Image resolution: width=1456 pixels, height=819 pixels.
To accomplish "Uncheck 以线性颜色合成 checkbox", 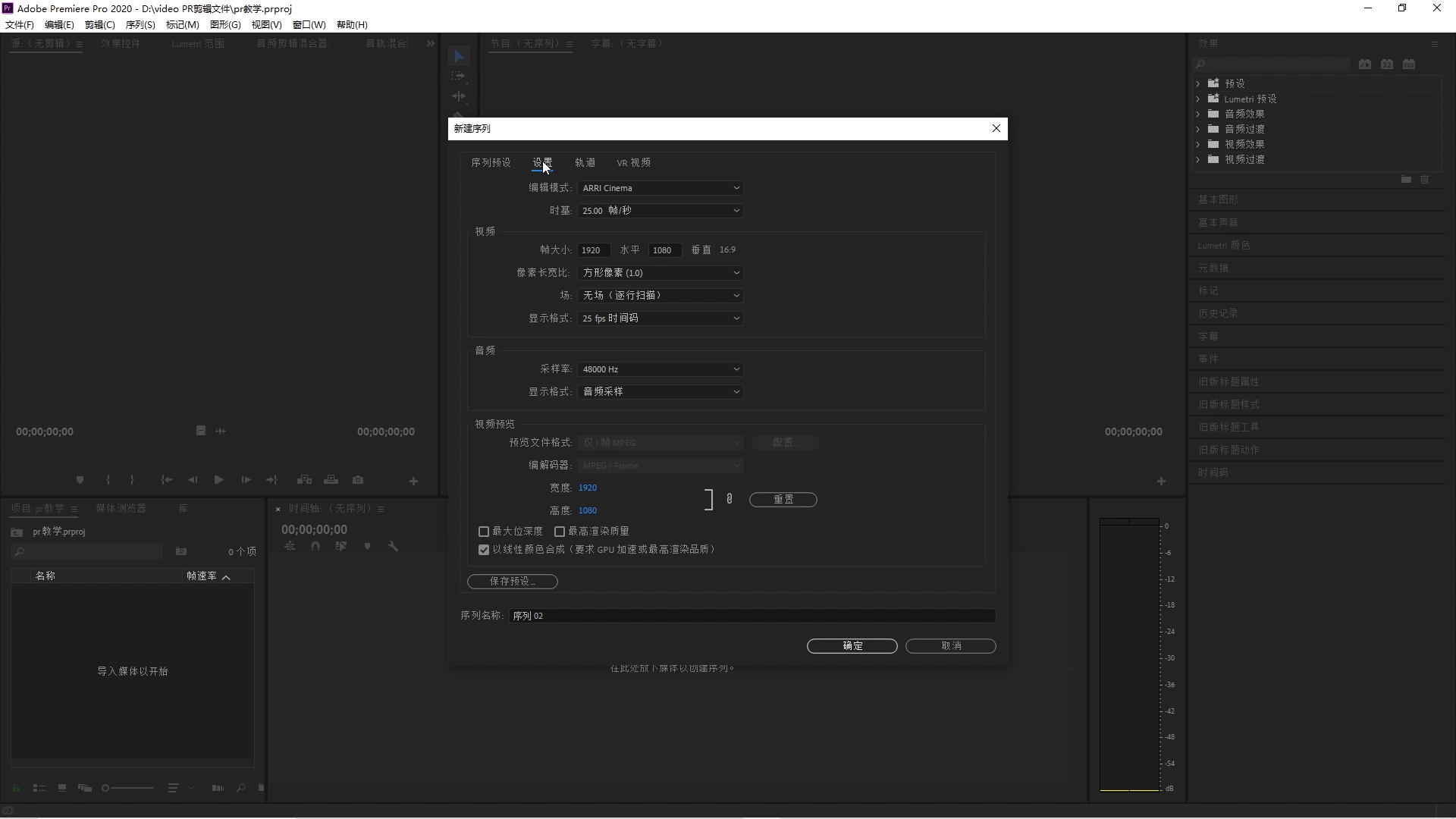I will [484, 550].
